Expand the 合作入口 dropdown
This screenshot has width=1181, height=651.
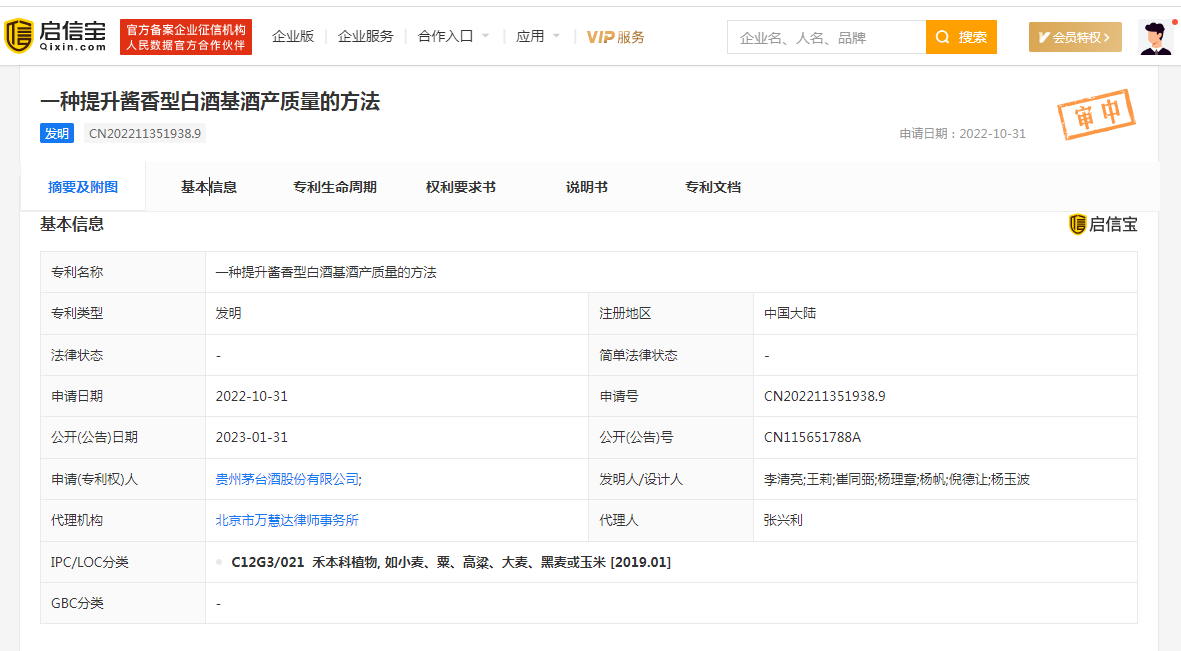453,36
